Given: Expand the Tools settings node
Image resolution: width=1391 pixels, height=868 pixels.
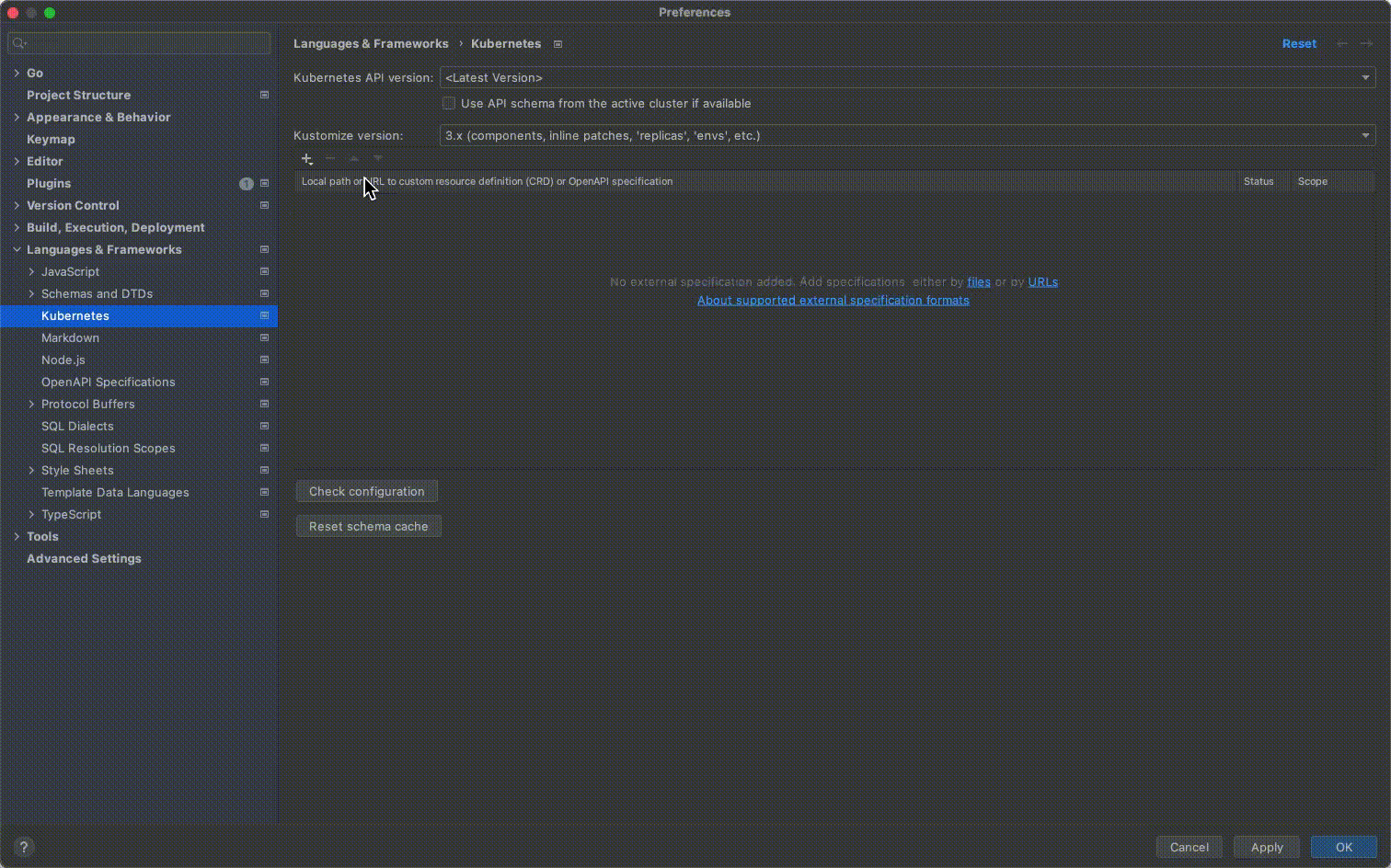Looking at the screenshot, I should 17,536.
